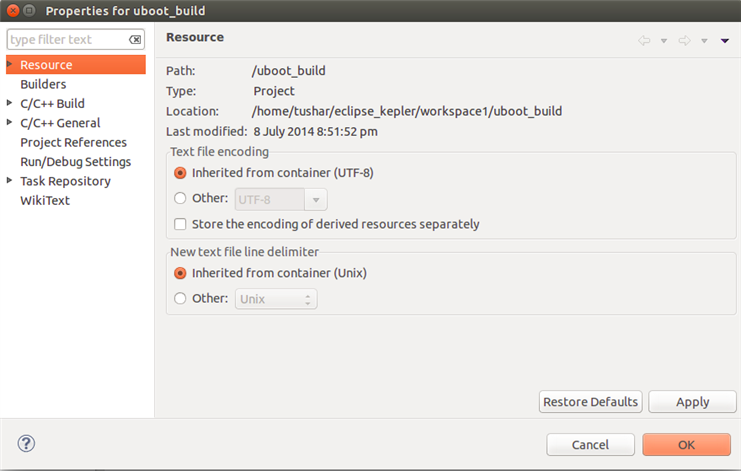This screenshot has width=741, height=471.
Task: Click the back navigation arrow icon
Action: coord(644,41)
